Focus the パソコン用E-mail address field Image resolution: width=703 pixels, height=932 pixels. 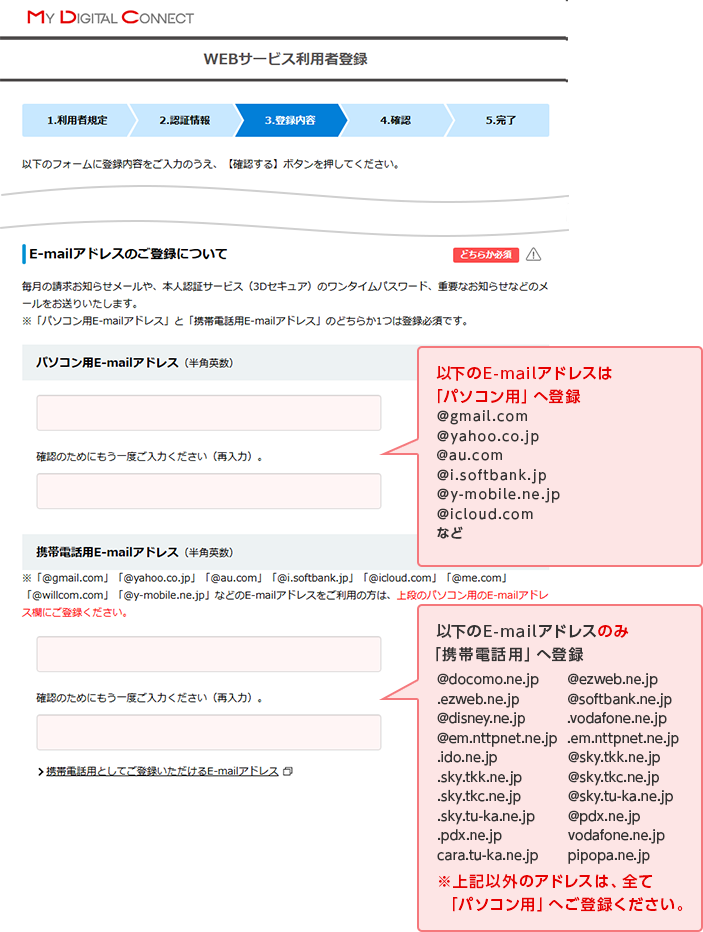pos(209,413)
